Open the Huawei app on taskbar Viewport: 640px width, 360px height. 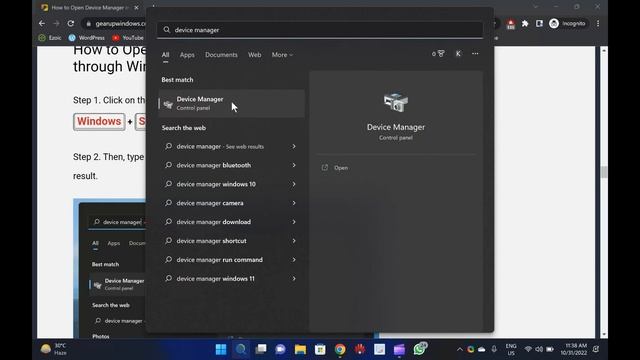coord(360,349)
